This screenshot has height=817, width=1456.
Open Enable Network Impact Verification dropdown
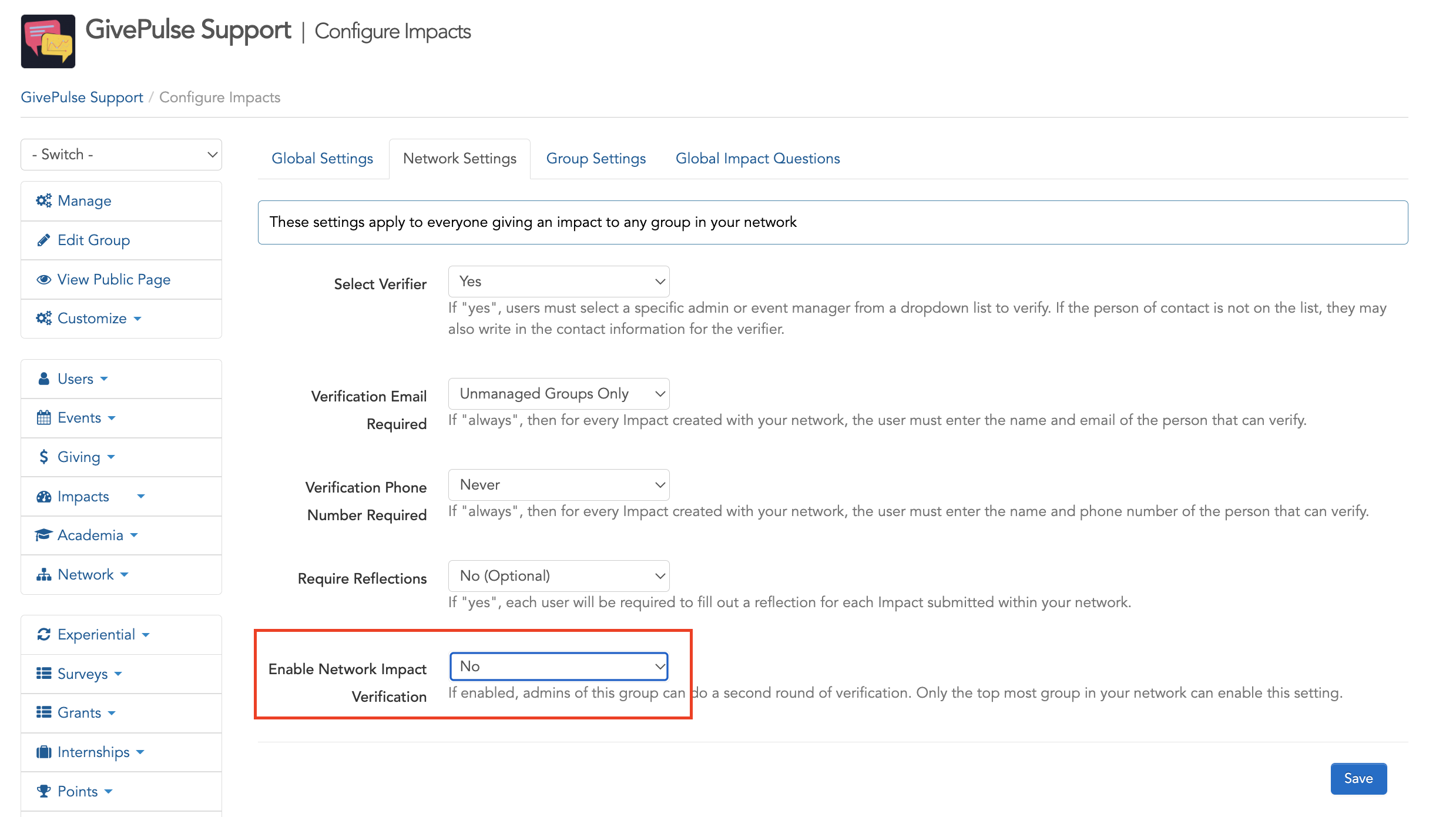point(559,667)
